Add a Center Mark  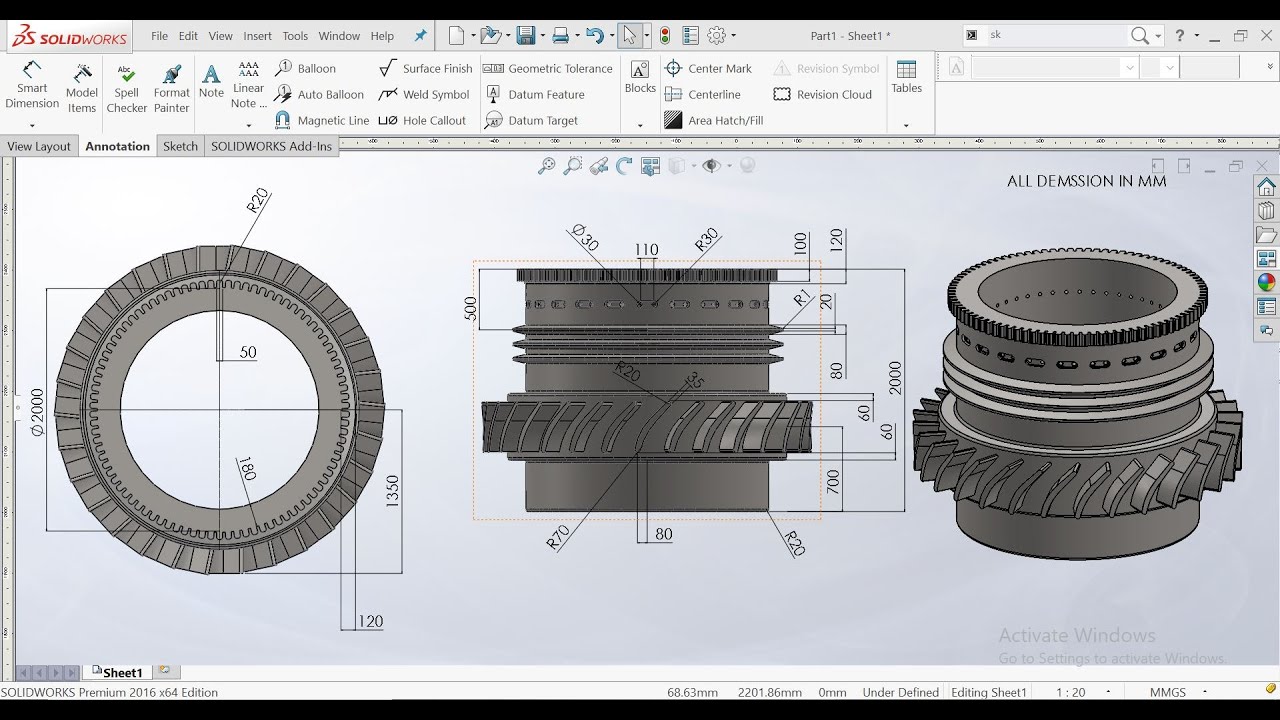pos(708,68)
